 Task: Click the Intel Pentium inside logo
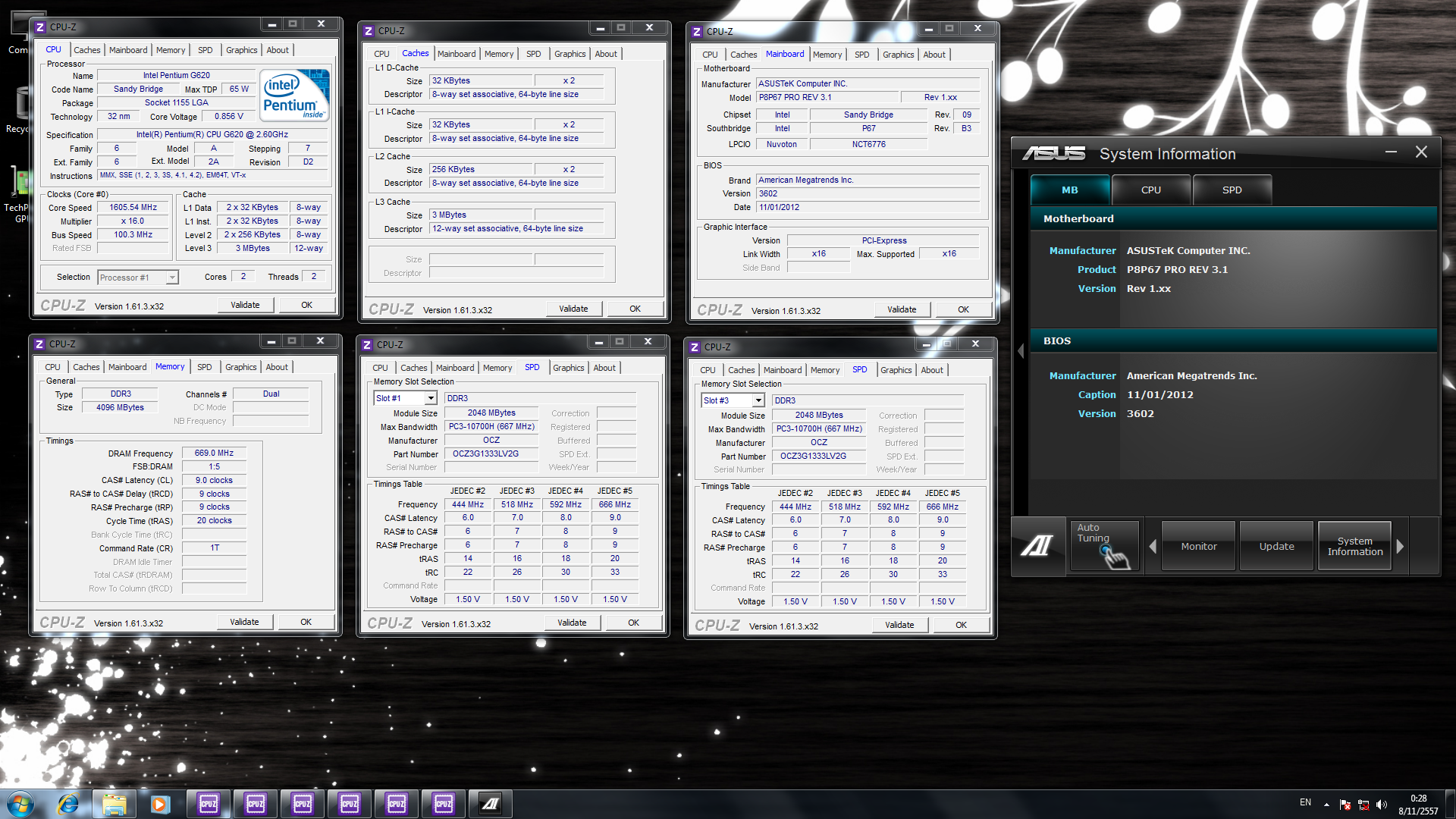[x=295, y=94]
